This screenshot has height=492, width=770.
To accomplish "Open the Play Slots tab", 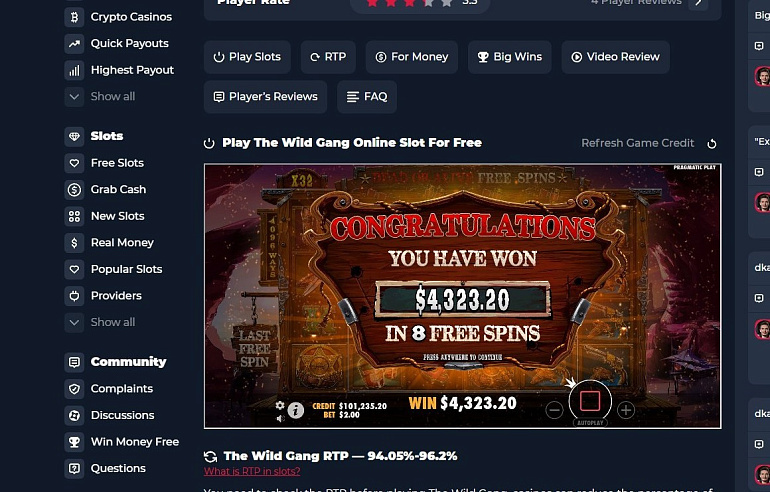I will click(x=247, y=57).
